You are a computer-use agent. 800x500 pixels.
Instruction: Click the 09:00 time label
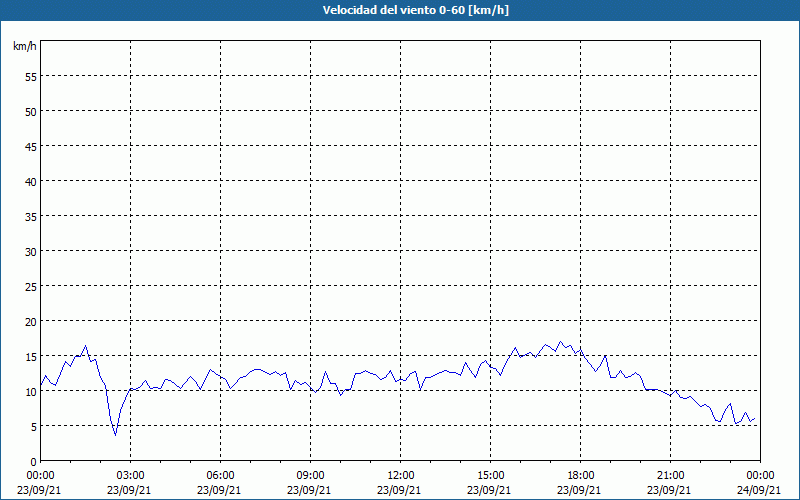[x=310, y=476]
